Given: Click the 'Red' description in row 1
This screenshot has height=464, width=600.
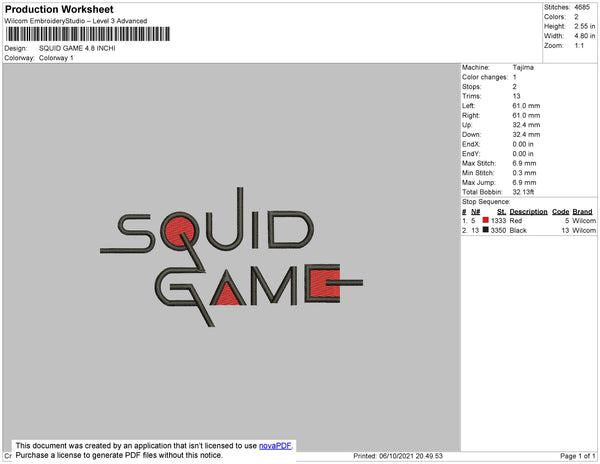Looking at the screenshot, I should (x=516, y=221).
